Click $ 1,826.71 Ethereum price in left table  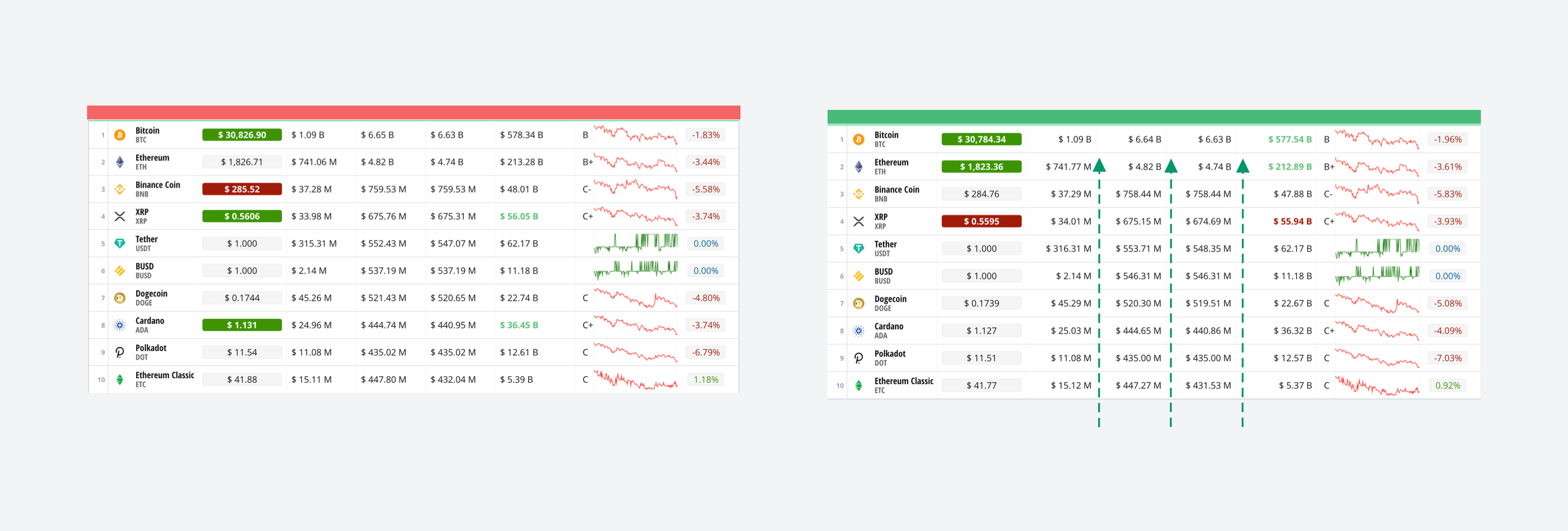[x=242, y=163]
